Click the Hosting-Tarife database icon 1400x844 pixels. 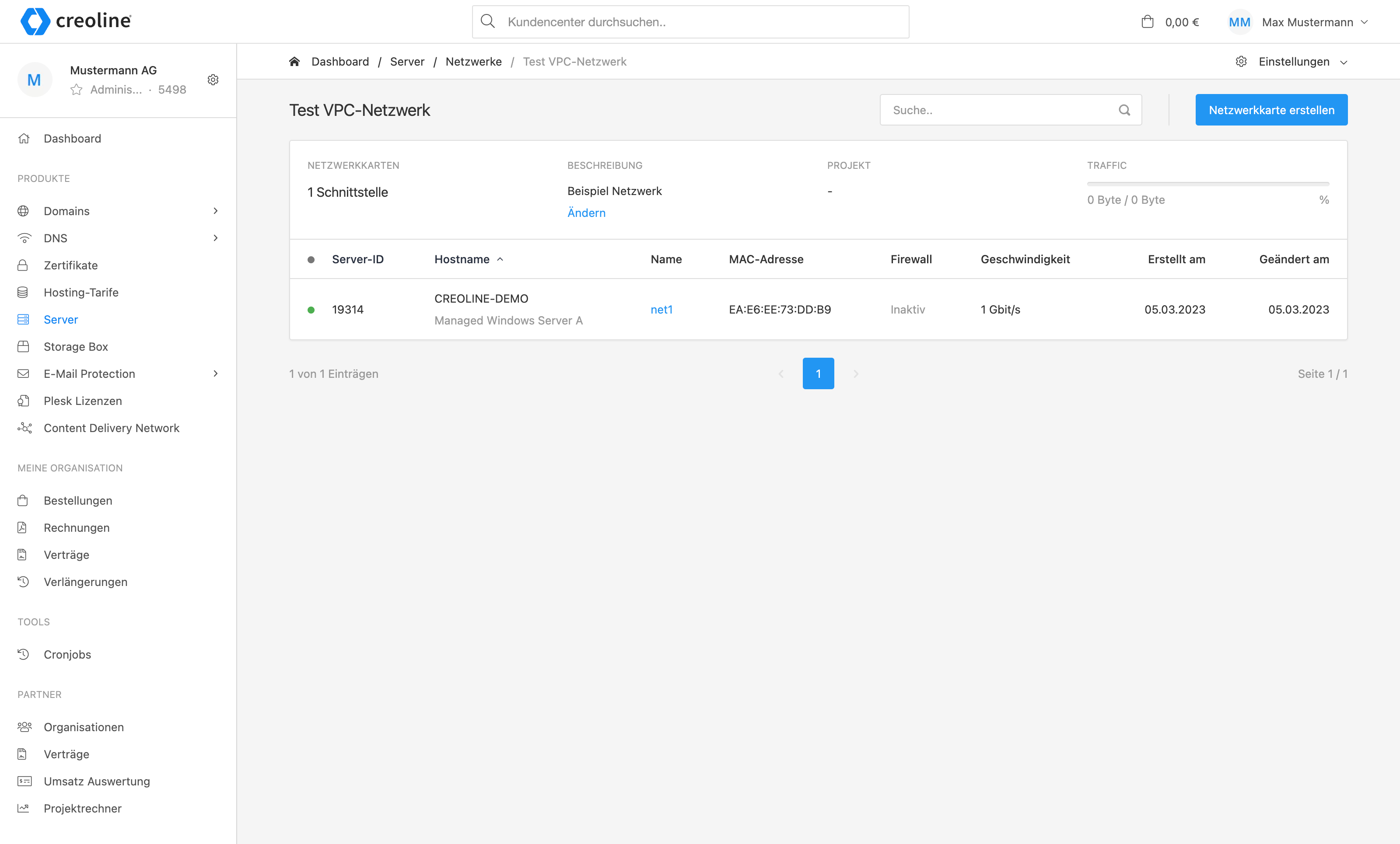23,293
